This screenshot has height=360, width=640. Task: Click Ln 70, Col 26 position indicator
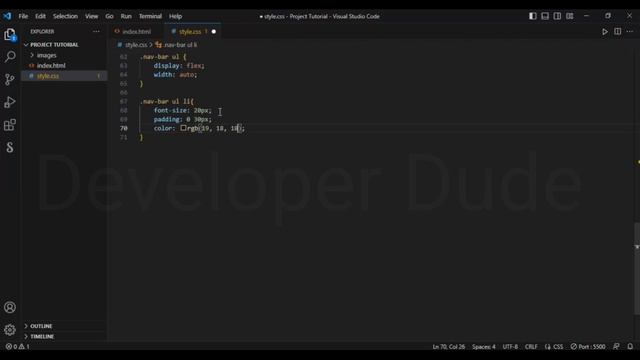coord(449,347)
